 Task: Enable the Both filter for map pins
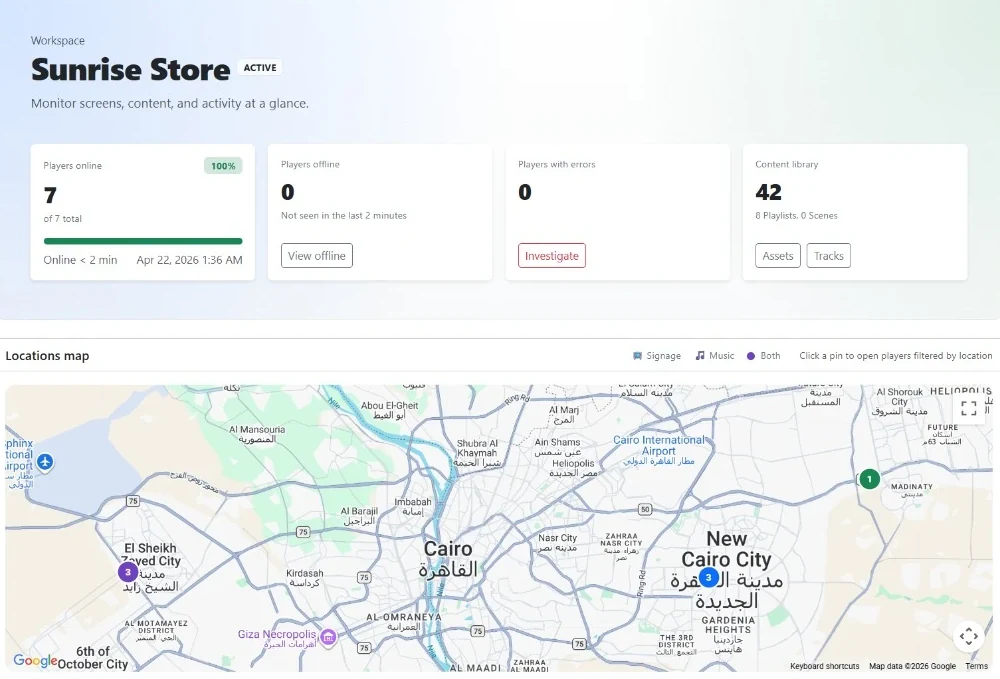(x=763, y=355)
